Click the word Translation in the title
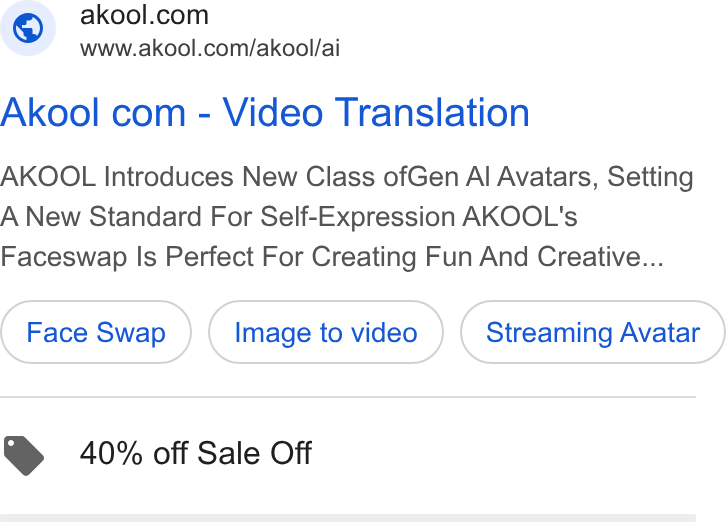Image resolution: width=726 pixels, height=522 pixels. 432,113
